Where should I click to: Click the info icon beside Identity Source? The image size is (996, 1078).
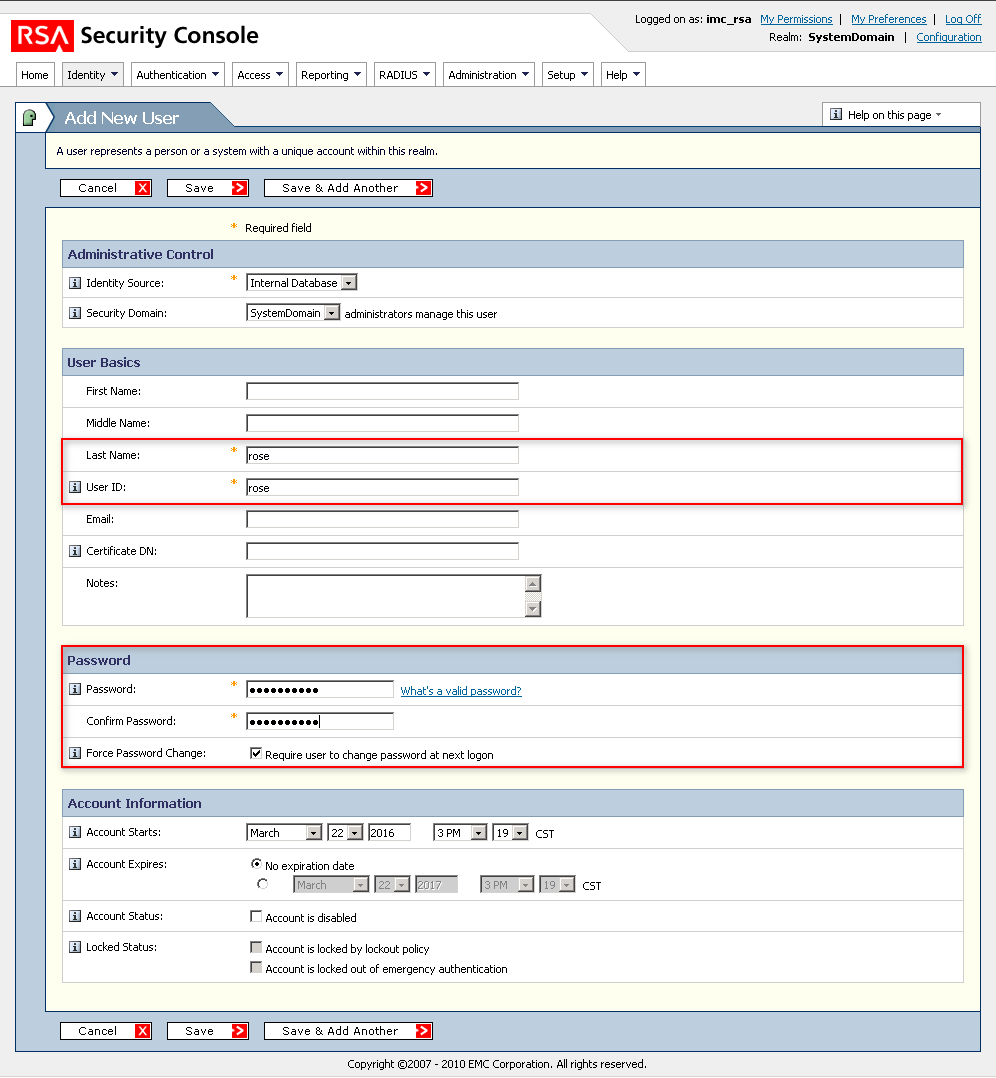[x=75, y=283]
